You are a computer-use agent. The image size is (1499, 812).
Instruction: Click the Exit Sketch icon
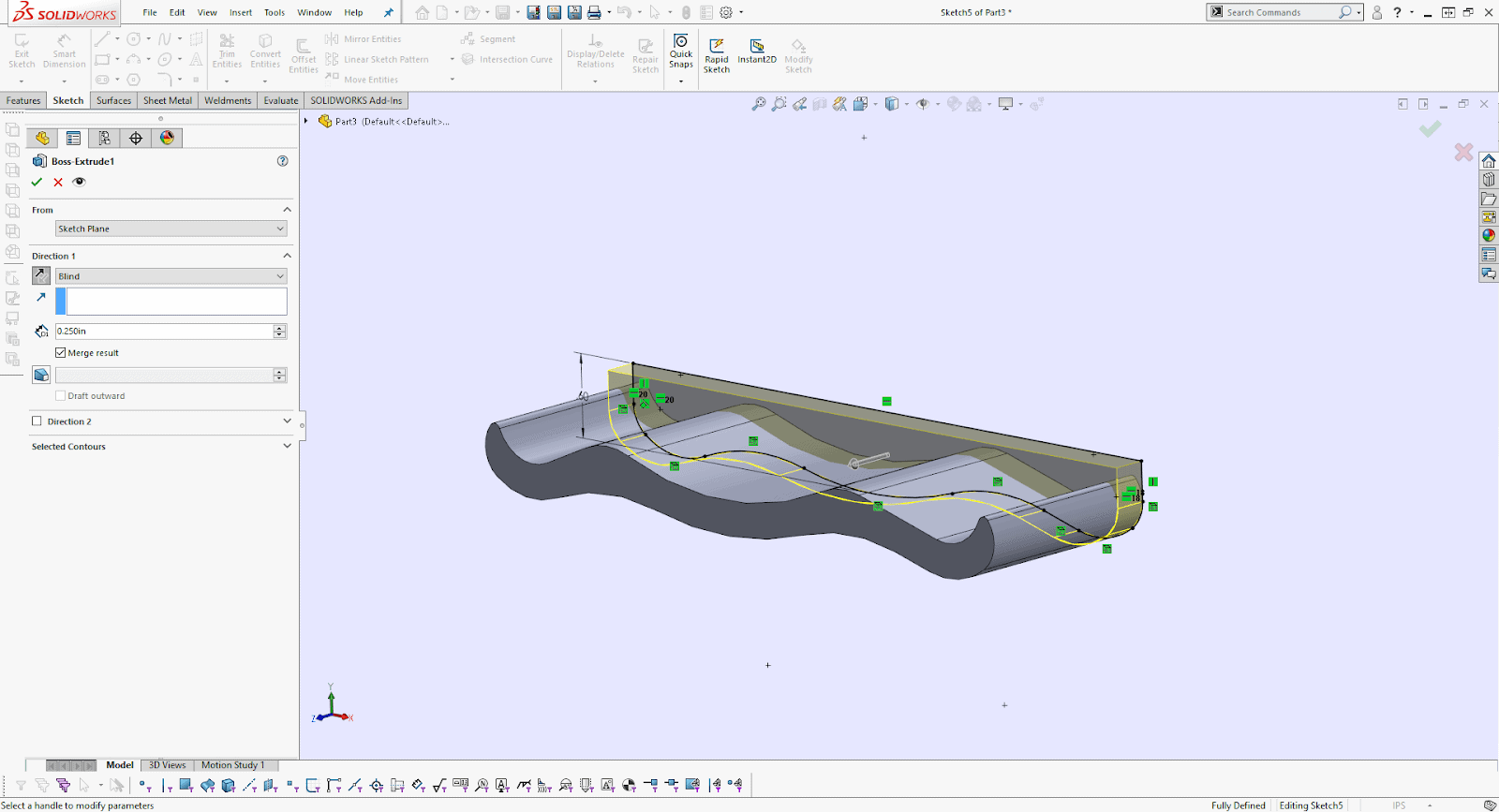tap(22, 52)
